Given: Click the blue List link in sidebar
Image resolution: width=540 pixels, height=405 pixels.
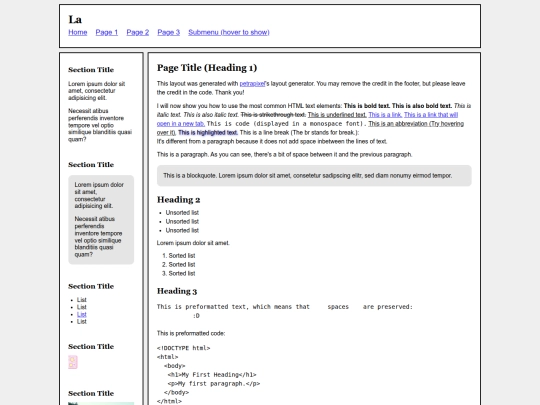Looking at the screenshot, I should pyautogui.click(x=82, y=314).
